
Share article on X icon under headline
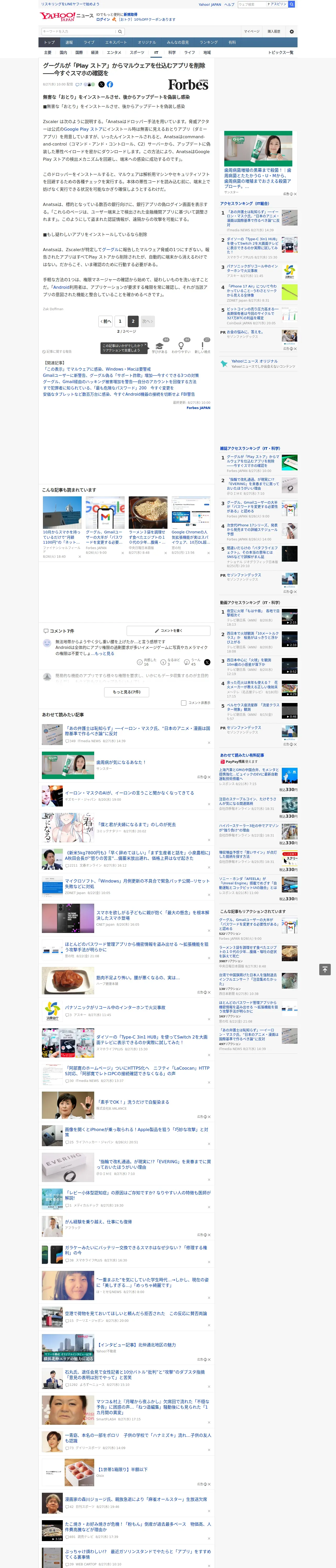coord(101,85)
